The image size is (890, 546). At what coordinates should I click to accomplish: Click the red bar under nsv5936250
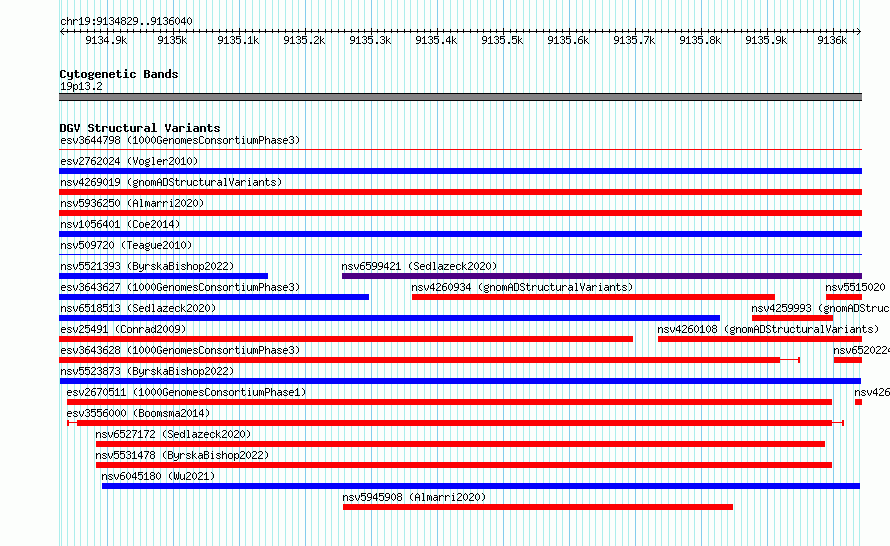coord(460,213)
